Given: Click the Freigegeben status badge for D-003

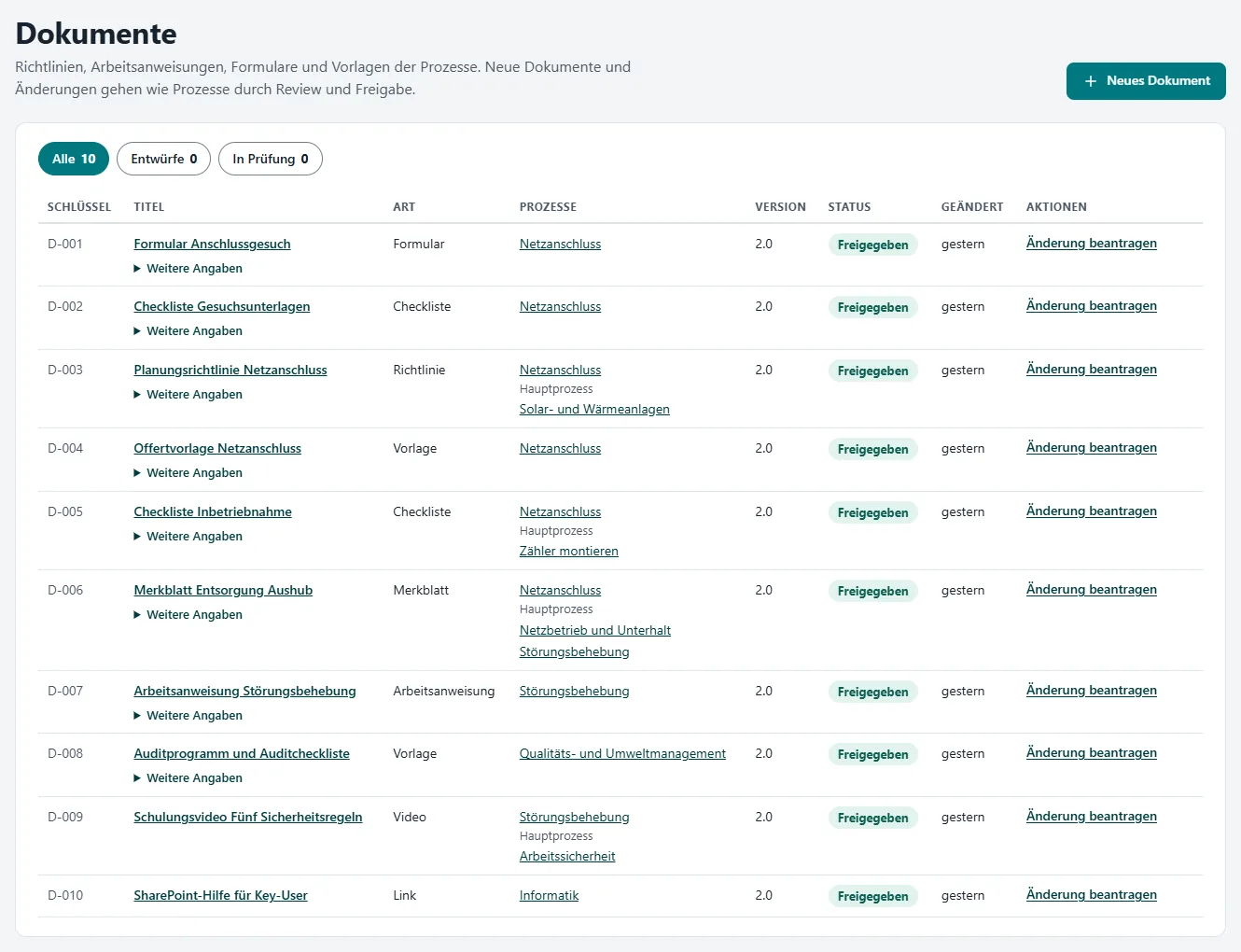Looking at the screenshot, I should coord(872,371).
